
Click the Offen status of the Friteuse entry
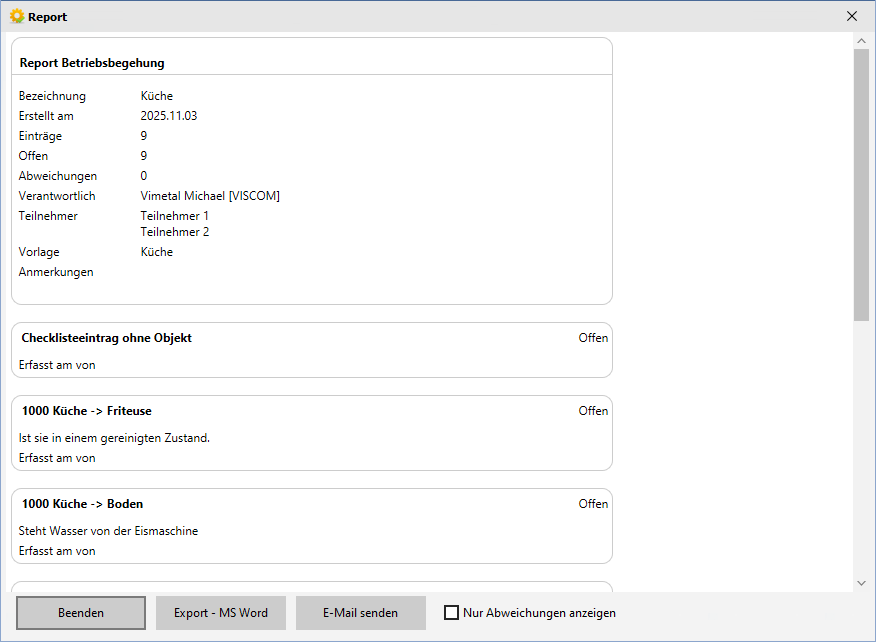tap(593, 411)
